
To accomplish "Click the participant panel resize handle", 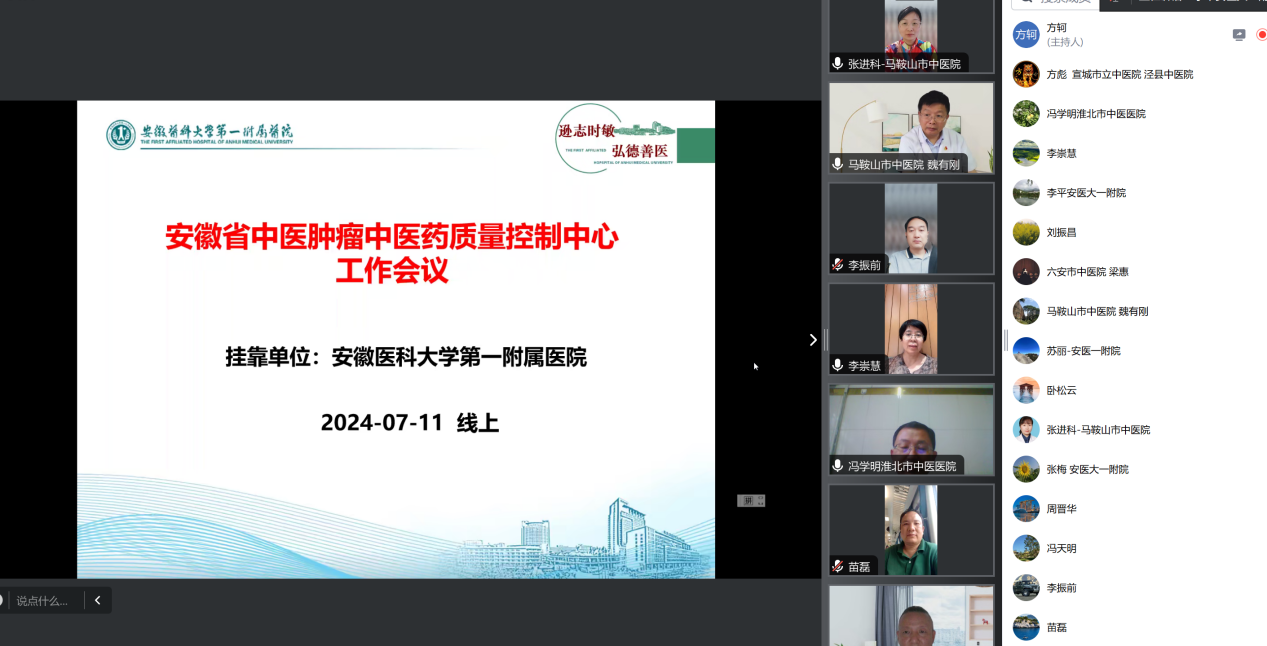I will (1006, 340).
